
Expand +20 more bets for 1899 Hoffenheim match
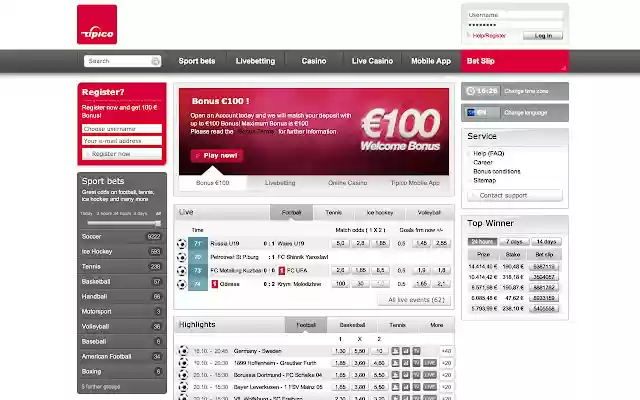point(446,363)
